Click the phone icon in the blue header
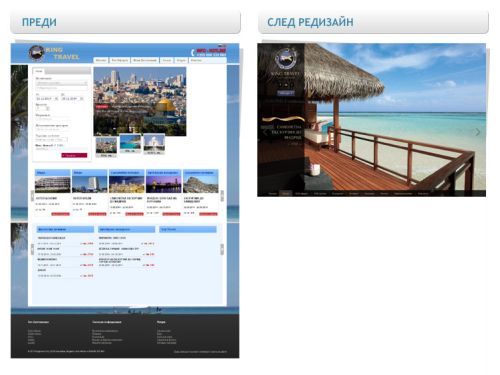The width and height of the screenshot is (500, 375). click(192, 52)
